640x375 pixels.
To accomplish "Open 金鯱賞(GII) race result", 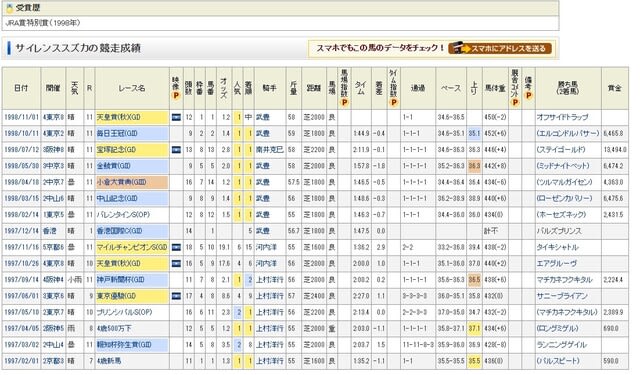I will coord(113,166).
